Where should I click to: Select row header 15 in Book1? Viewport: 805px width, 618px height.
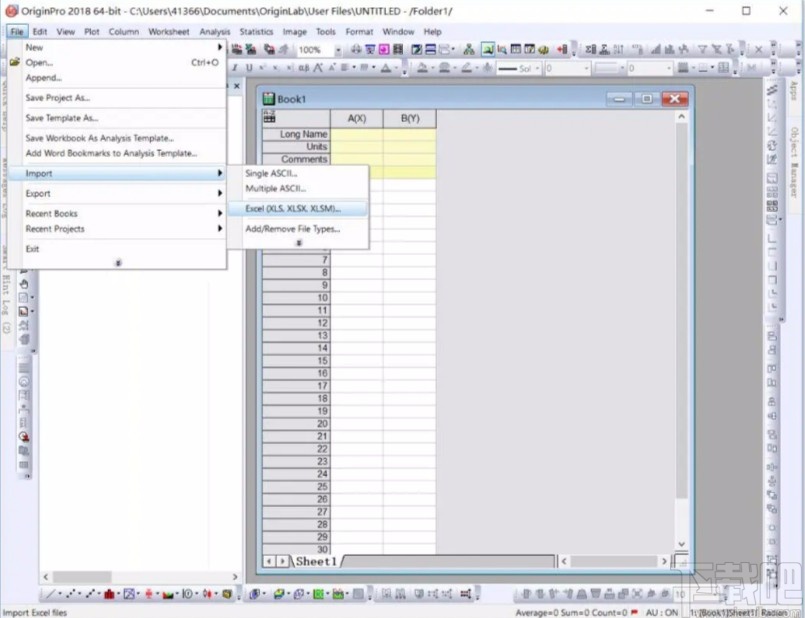tap(296, 360)
